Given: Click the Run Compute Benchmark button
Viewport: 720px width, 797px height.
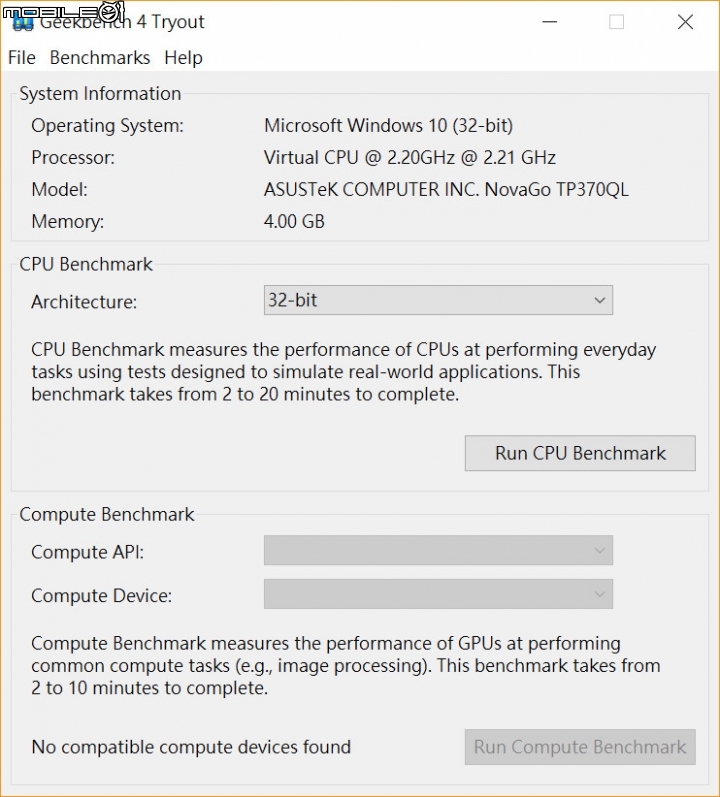Looking at the screenshot, I should click(580, 747).
